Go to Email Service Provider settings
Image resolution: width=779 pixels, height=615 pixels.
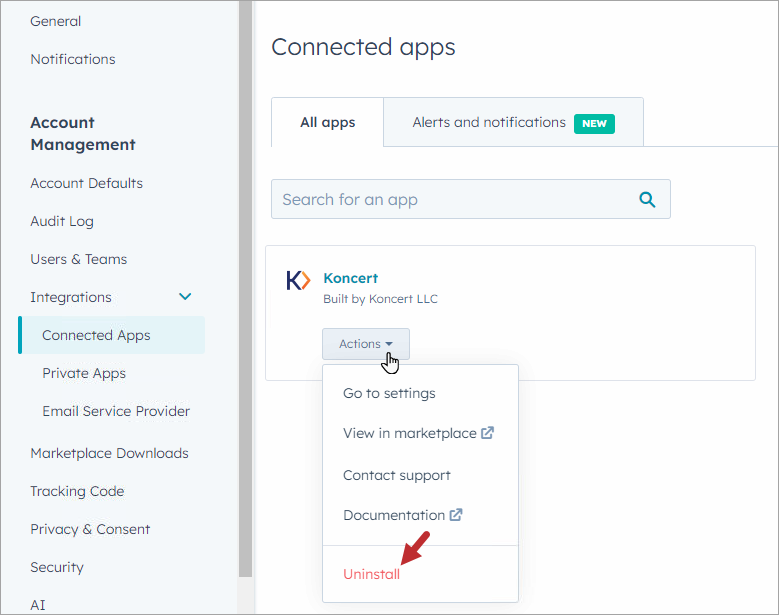click(x=116, y=411)
